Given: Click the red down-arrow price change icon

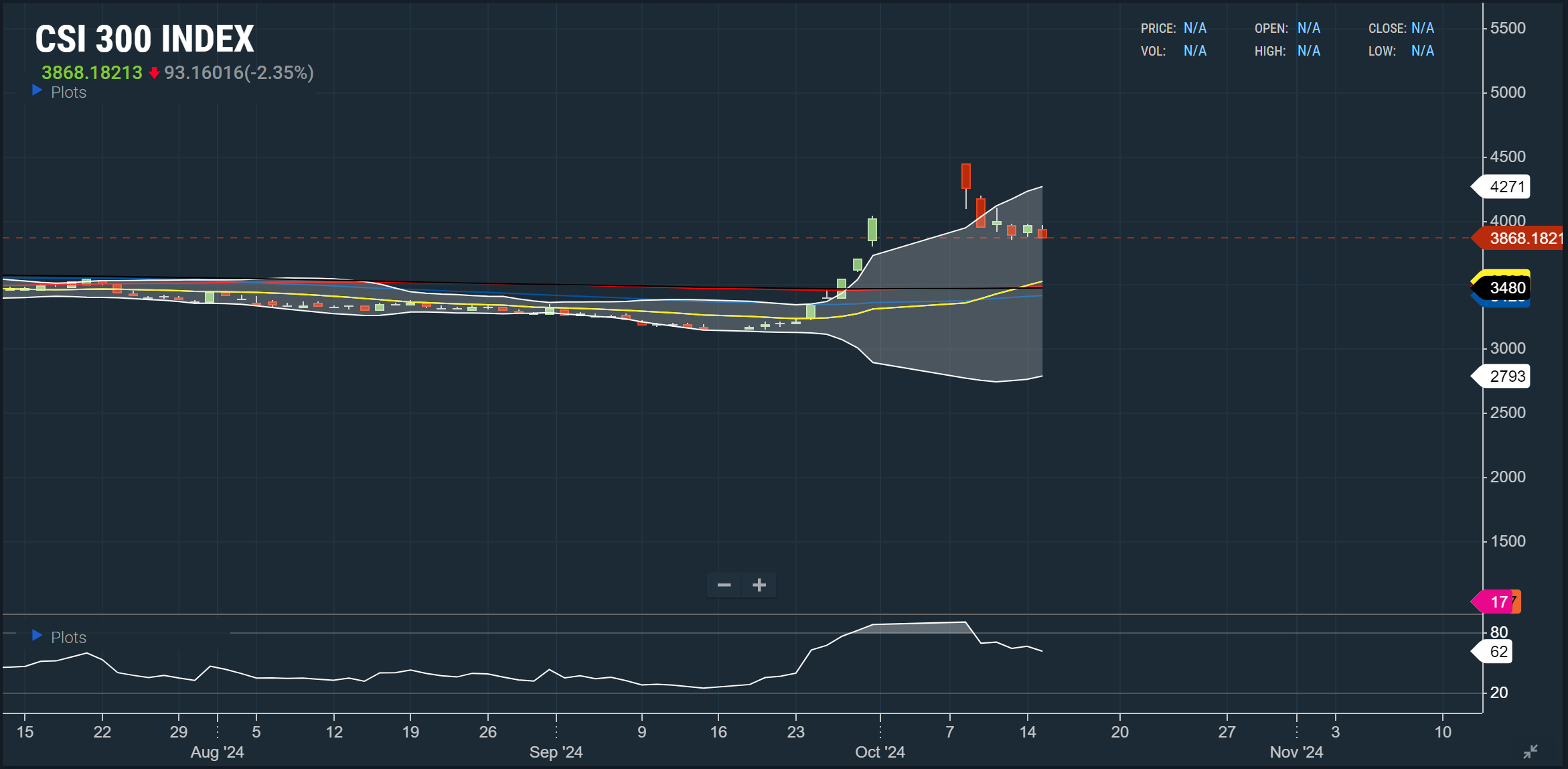Looking at the screenshot, I should (x=154, y=73).
